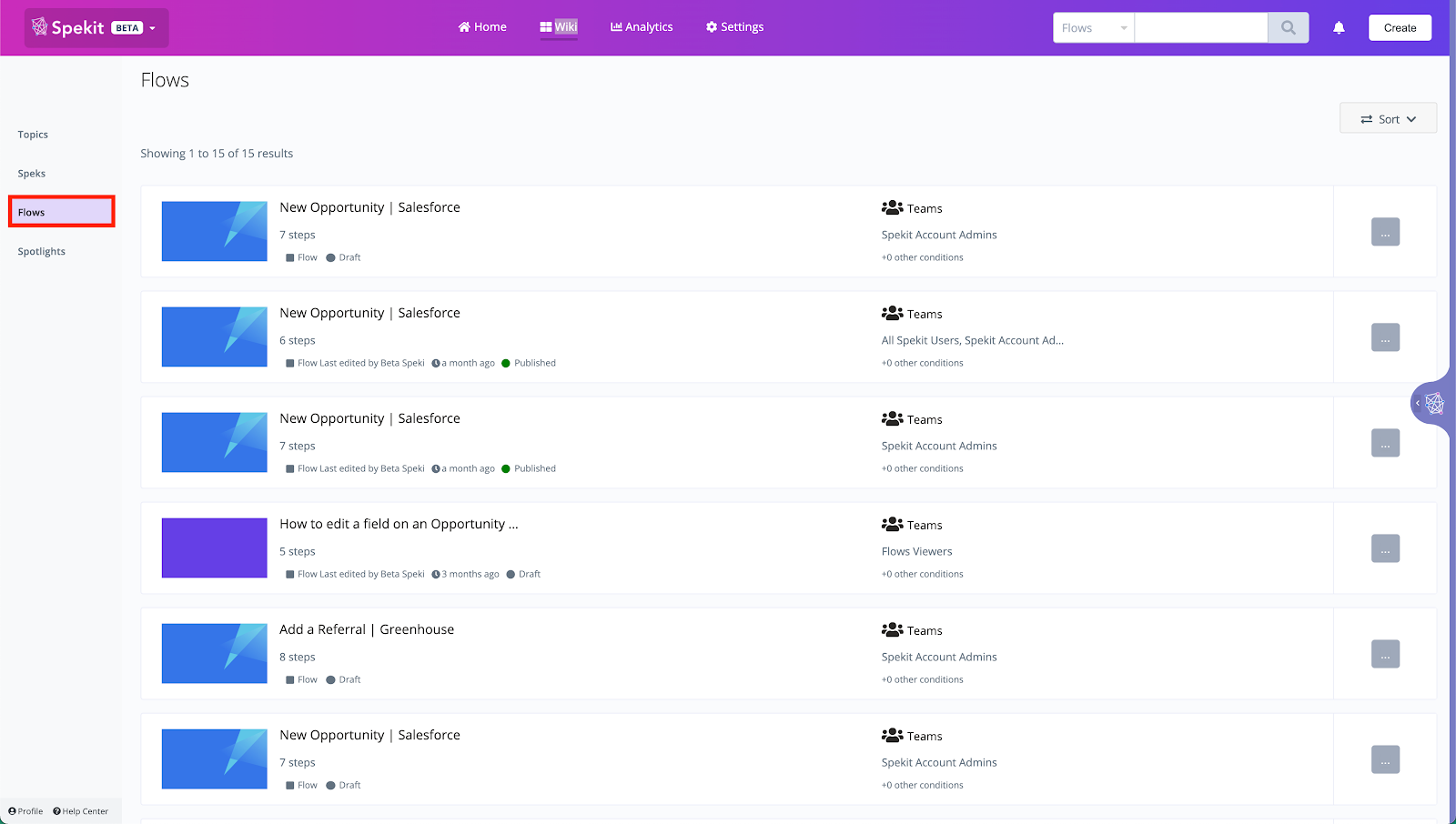Open Analytics in the top navigation
The image size is (1456, 824).
[x=642, y=27]
